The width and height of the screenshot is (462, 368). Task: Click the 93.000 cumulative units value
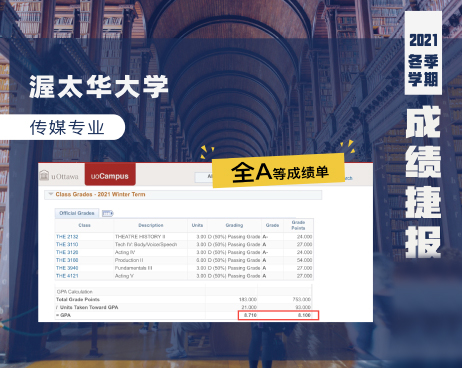coord(303,307)
